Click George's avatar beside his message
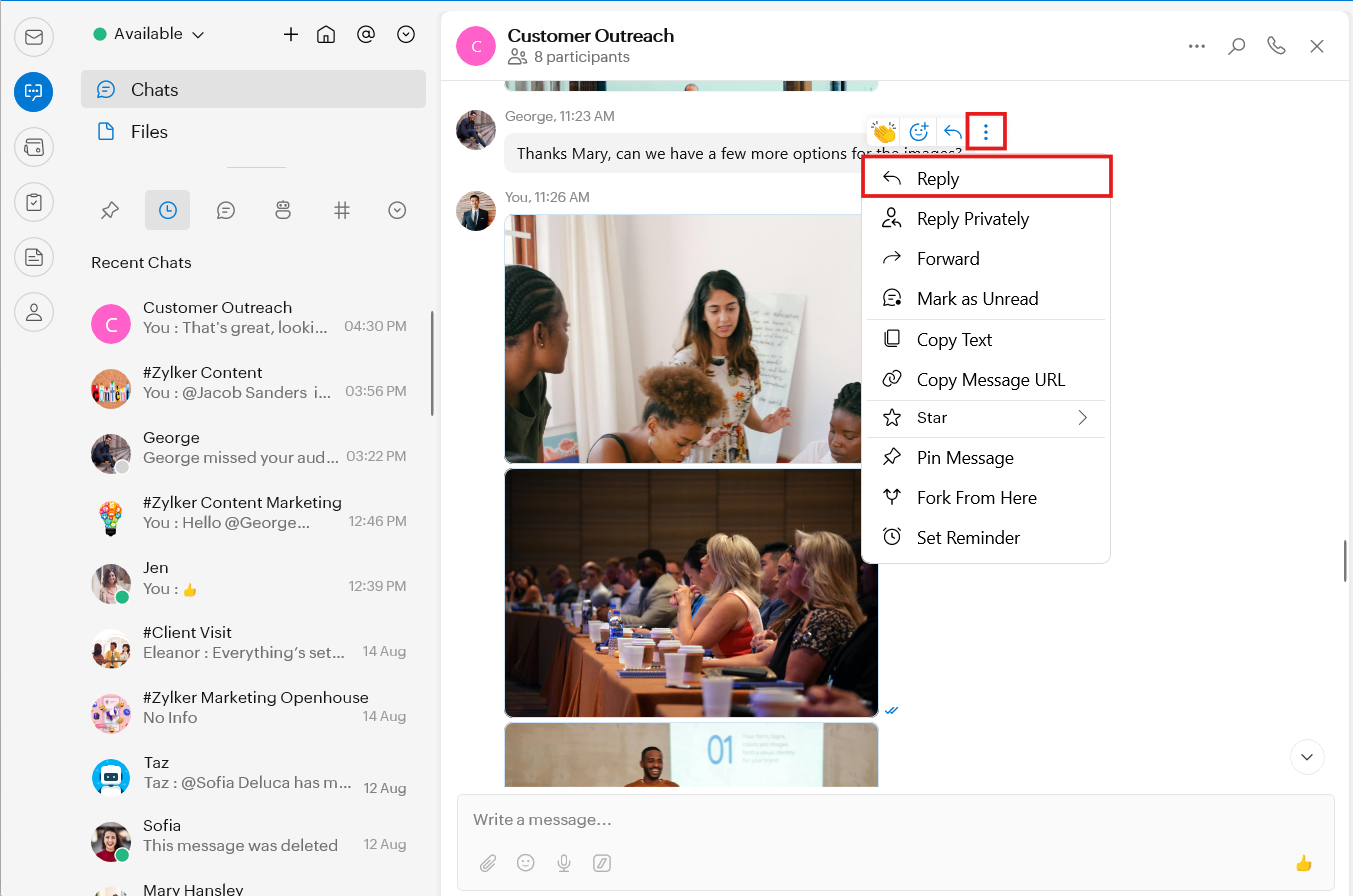The height and width of the screenshot is (896, 1353). pyautogui.click(x=476, y=130)
